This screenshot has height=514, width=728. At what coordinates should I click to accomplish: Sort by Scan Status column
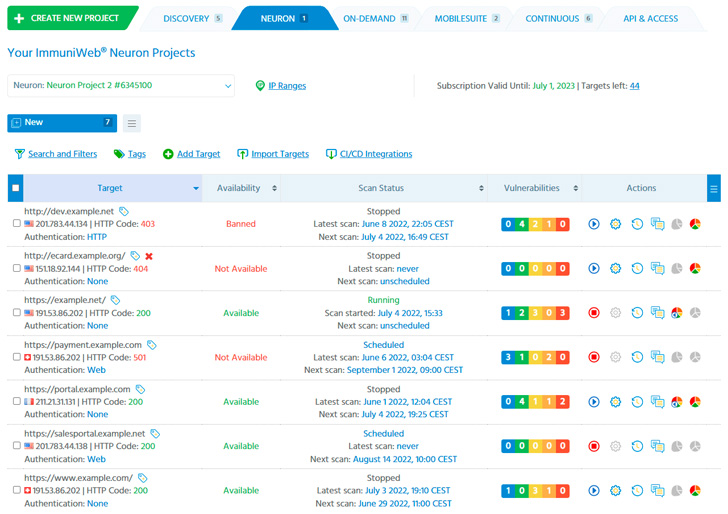[x=384, y=188]
